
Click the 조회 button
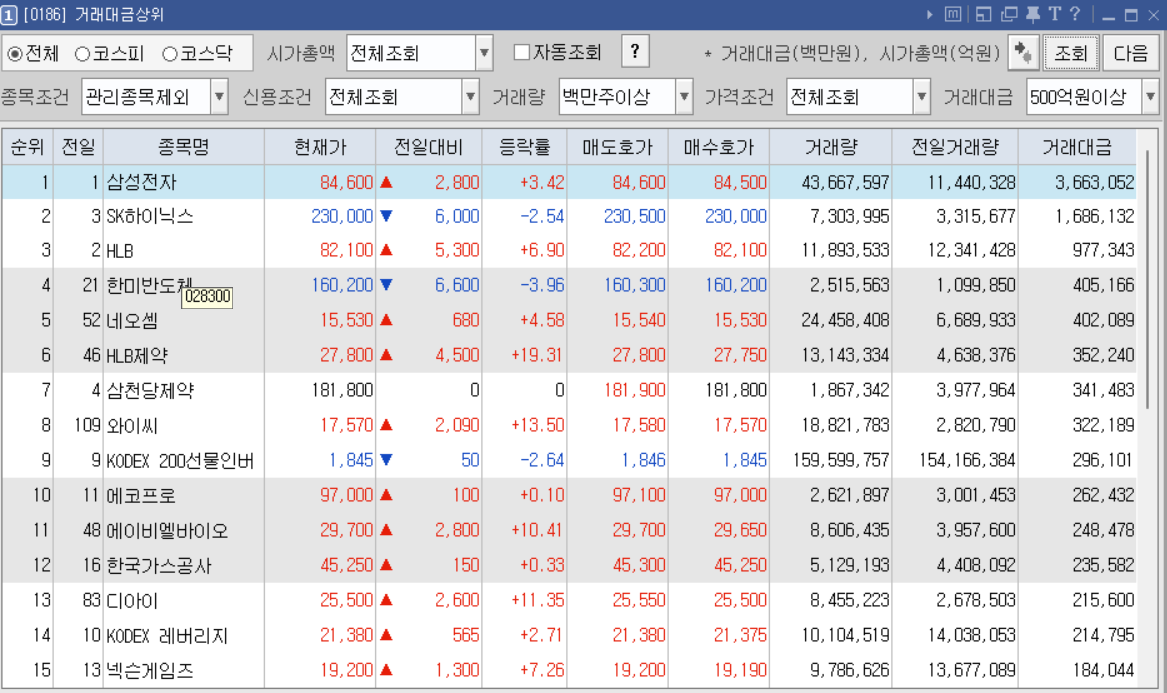click(1071, 53)
